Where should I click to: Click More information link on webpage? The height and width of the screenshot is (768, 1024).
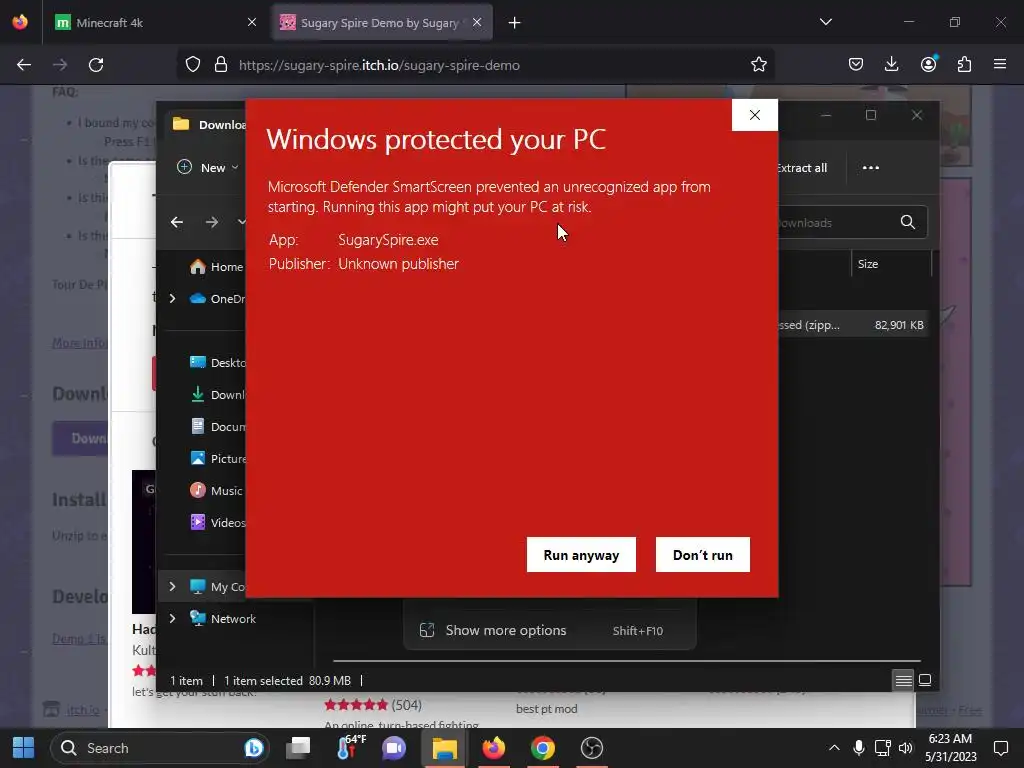coord(79,343)
